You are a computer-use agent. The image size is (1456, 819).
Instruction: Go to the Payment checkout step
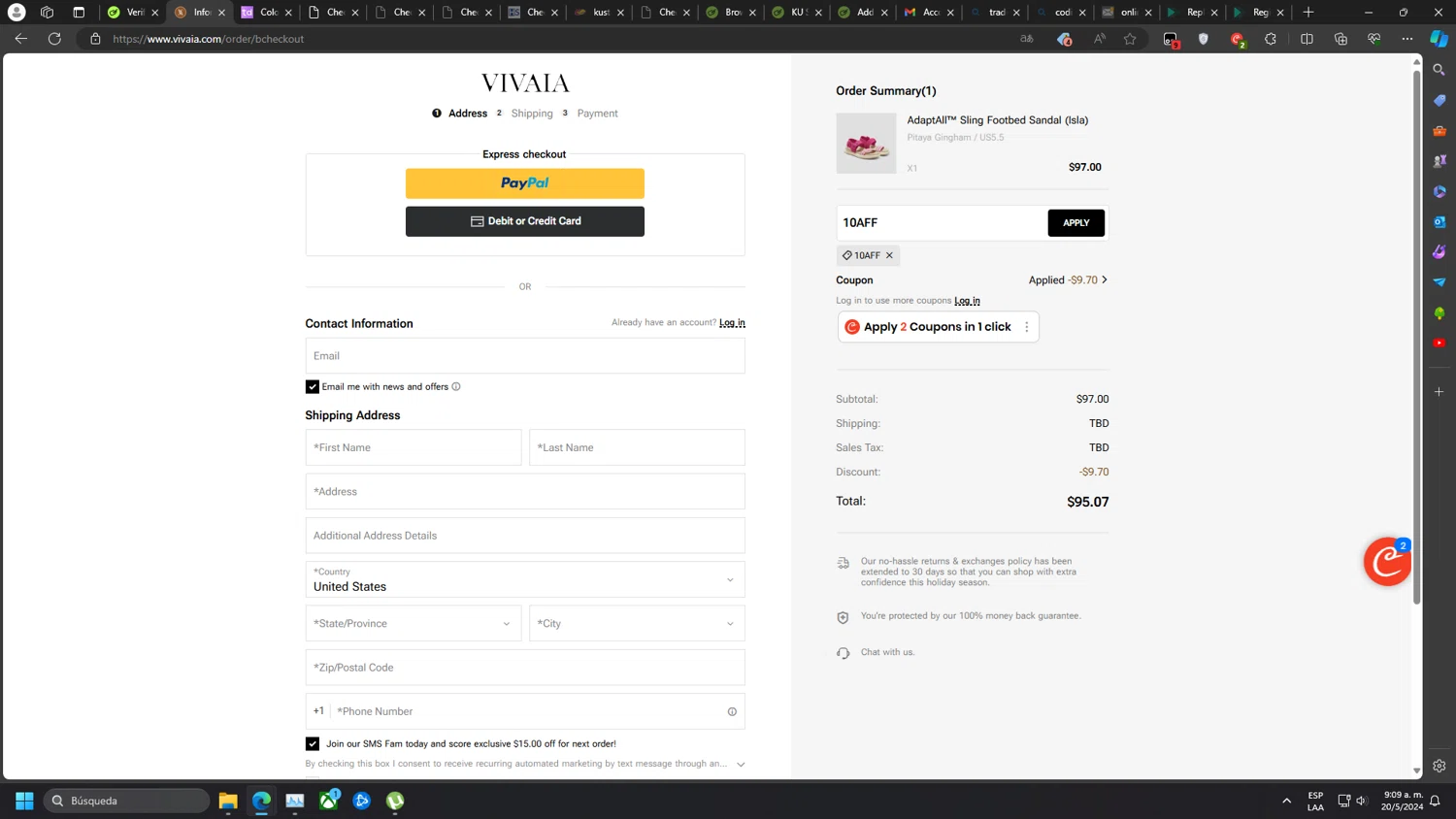tap(597, 114)
